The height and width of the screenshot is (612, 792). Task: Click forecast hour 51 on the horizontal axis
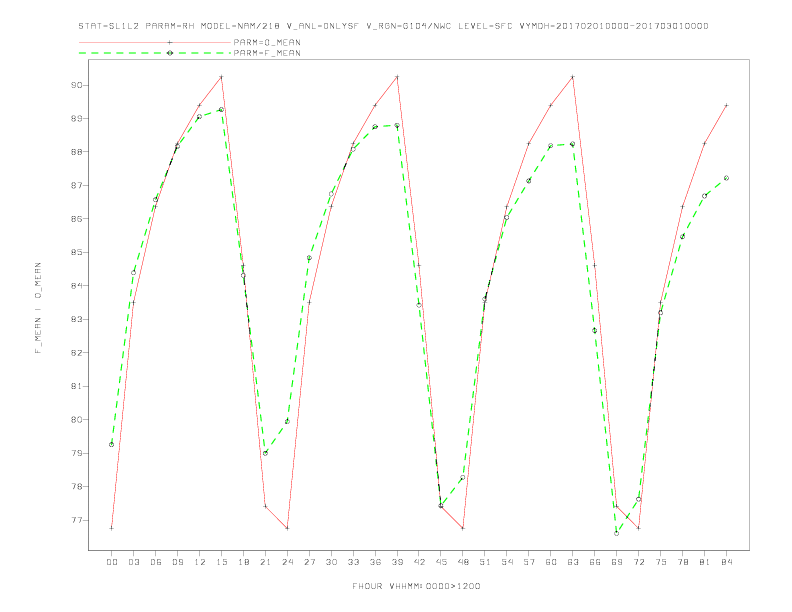point(485,562)
